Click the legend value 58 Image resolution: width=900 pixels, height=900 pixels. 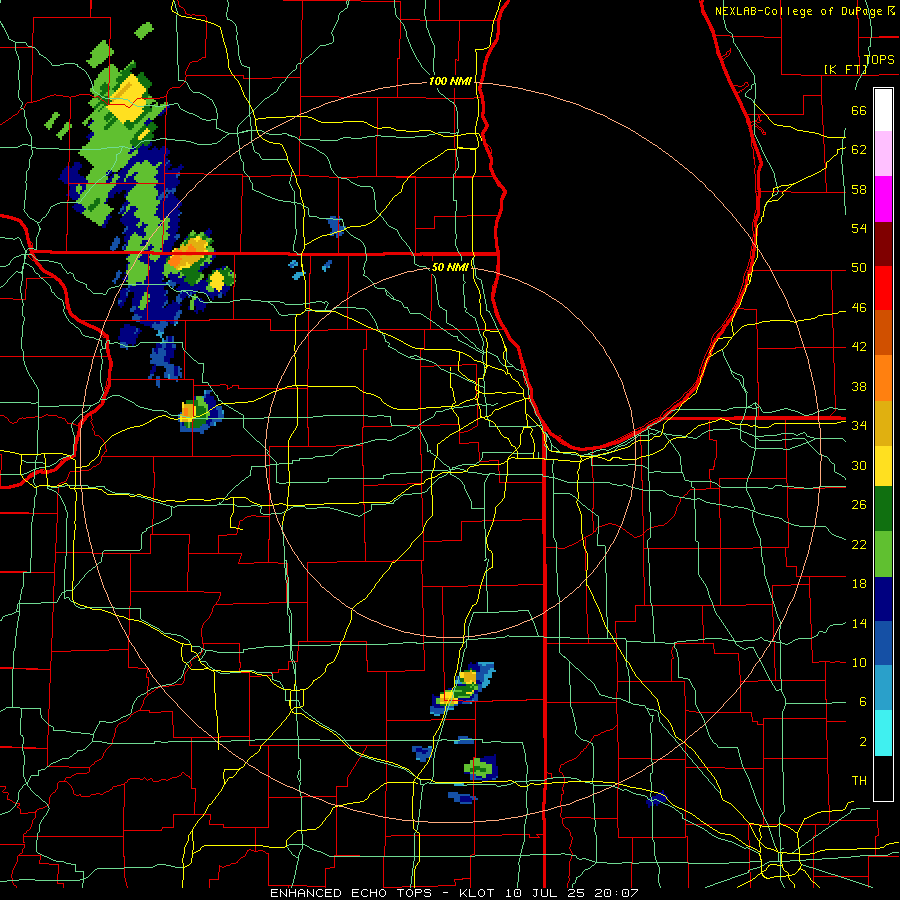[x=859, y=189]
